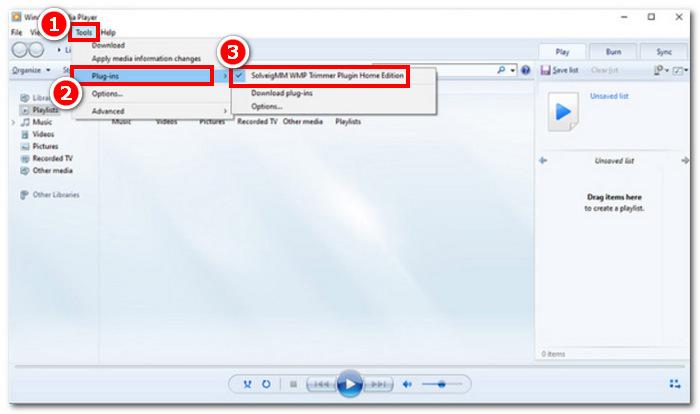
Task: Expand the Music tree node
Action: [x=13, y=122]
